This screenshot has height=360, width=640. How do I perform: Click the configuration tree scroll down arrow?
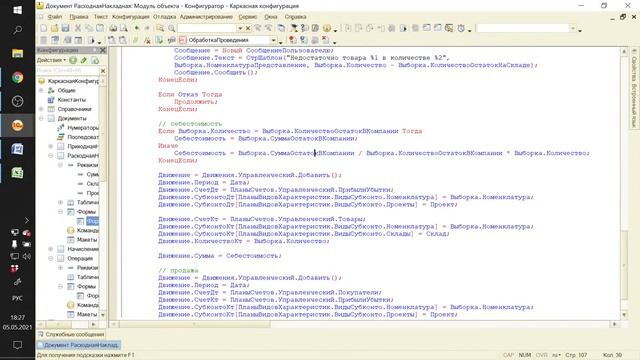pos(102,315)
